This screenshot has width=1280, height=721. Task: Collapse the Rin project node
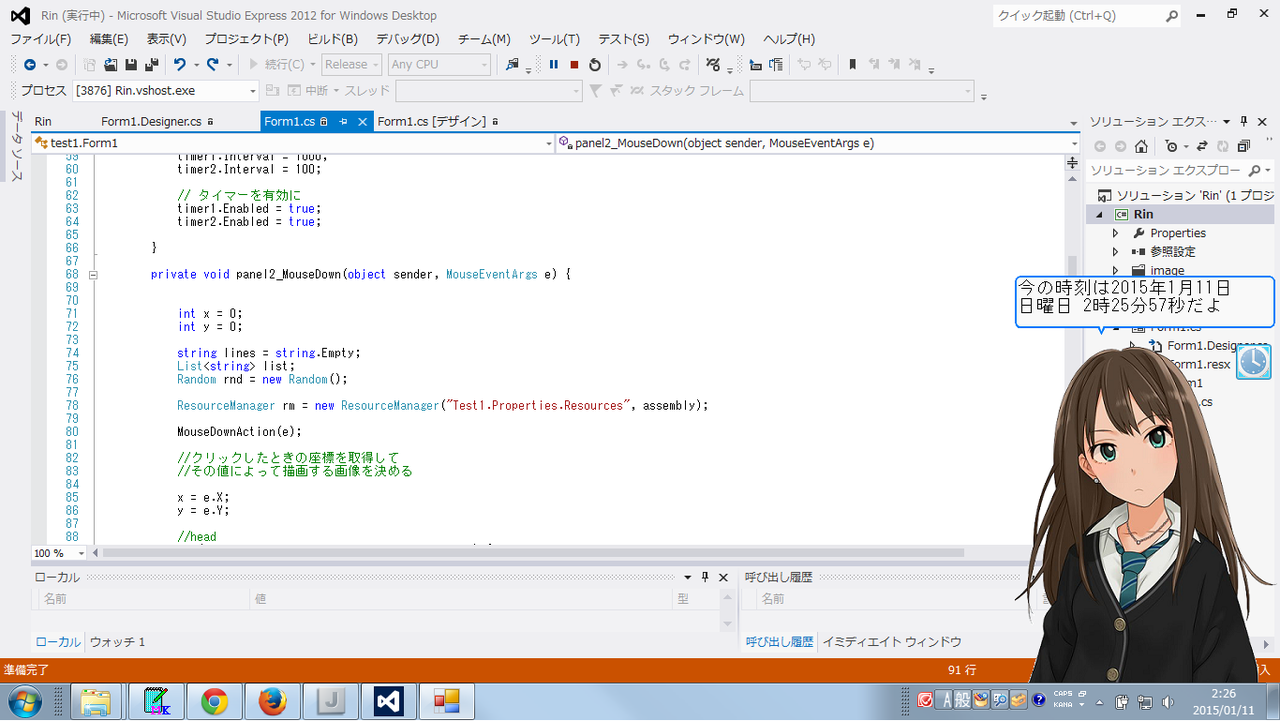pos(1100,214)
